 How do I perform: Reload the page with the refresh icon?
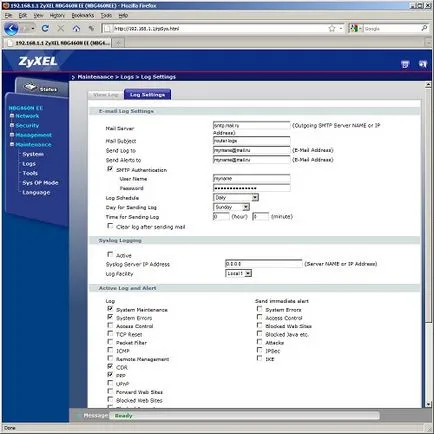45,28
